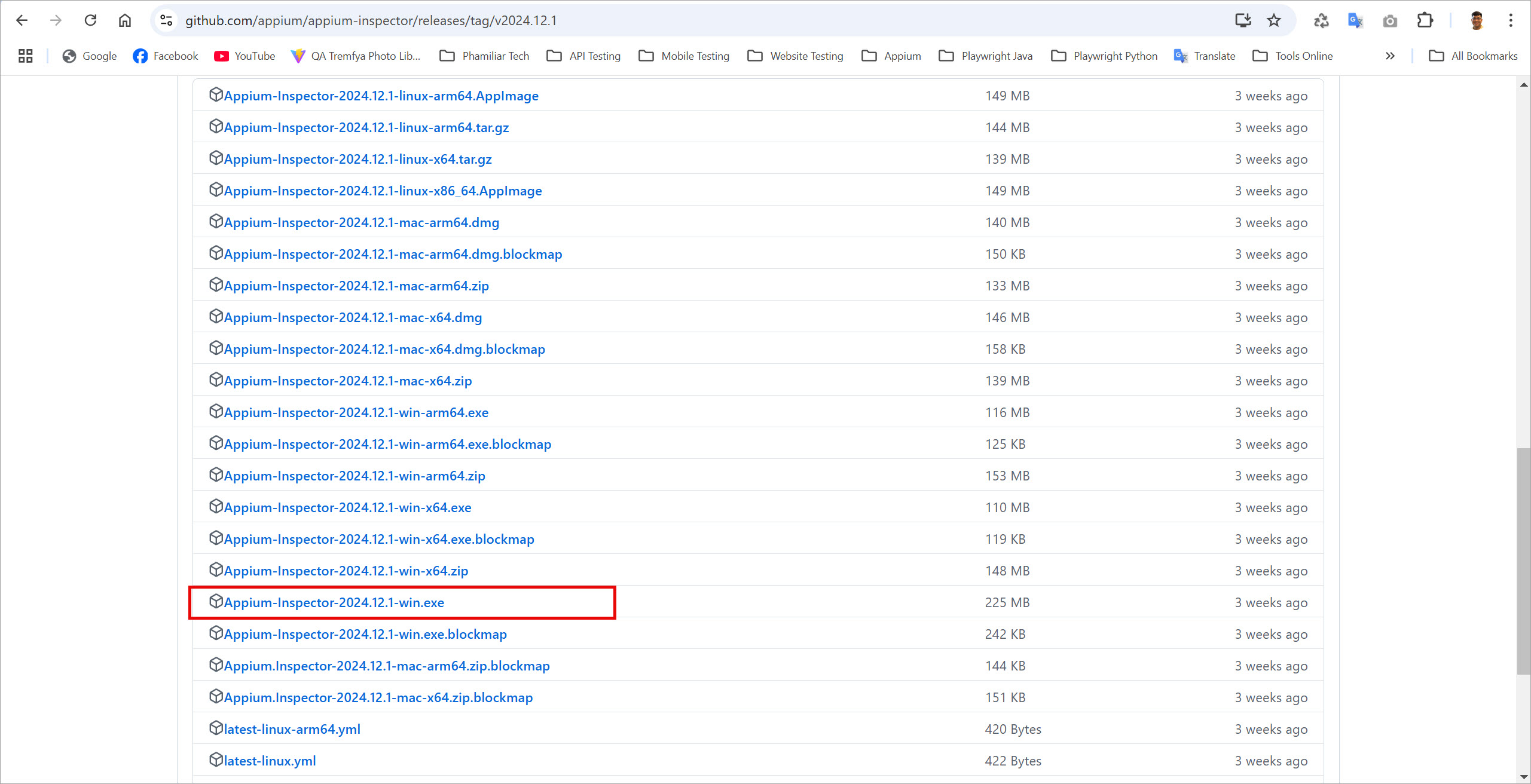Click package icon beside mac-arm64.dmg
This screenshot has width=1531, height=784.
tap(216, 221)
